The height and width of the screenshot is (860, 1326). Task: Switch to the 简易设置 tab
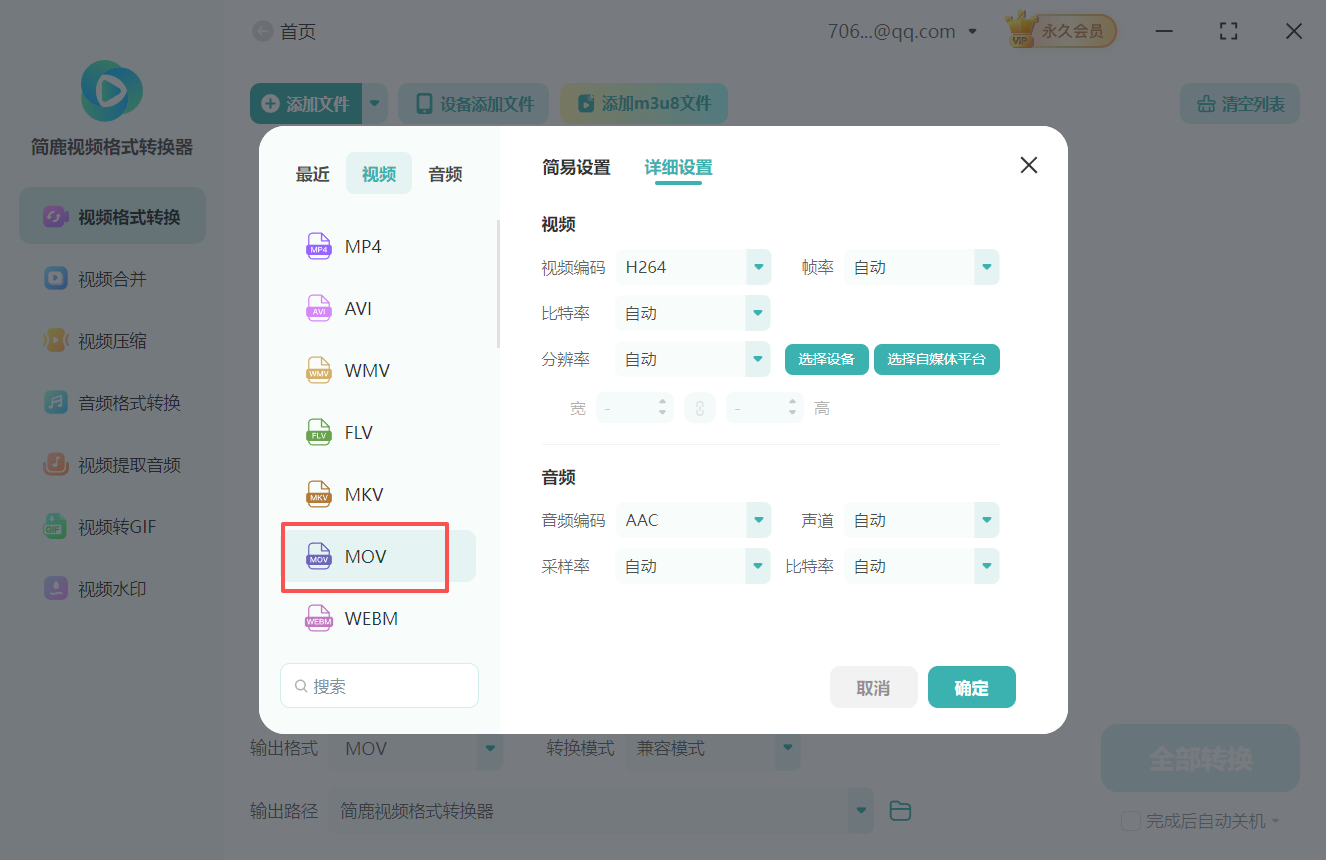tap(576, 168)
